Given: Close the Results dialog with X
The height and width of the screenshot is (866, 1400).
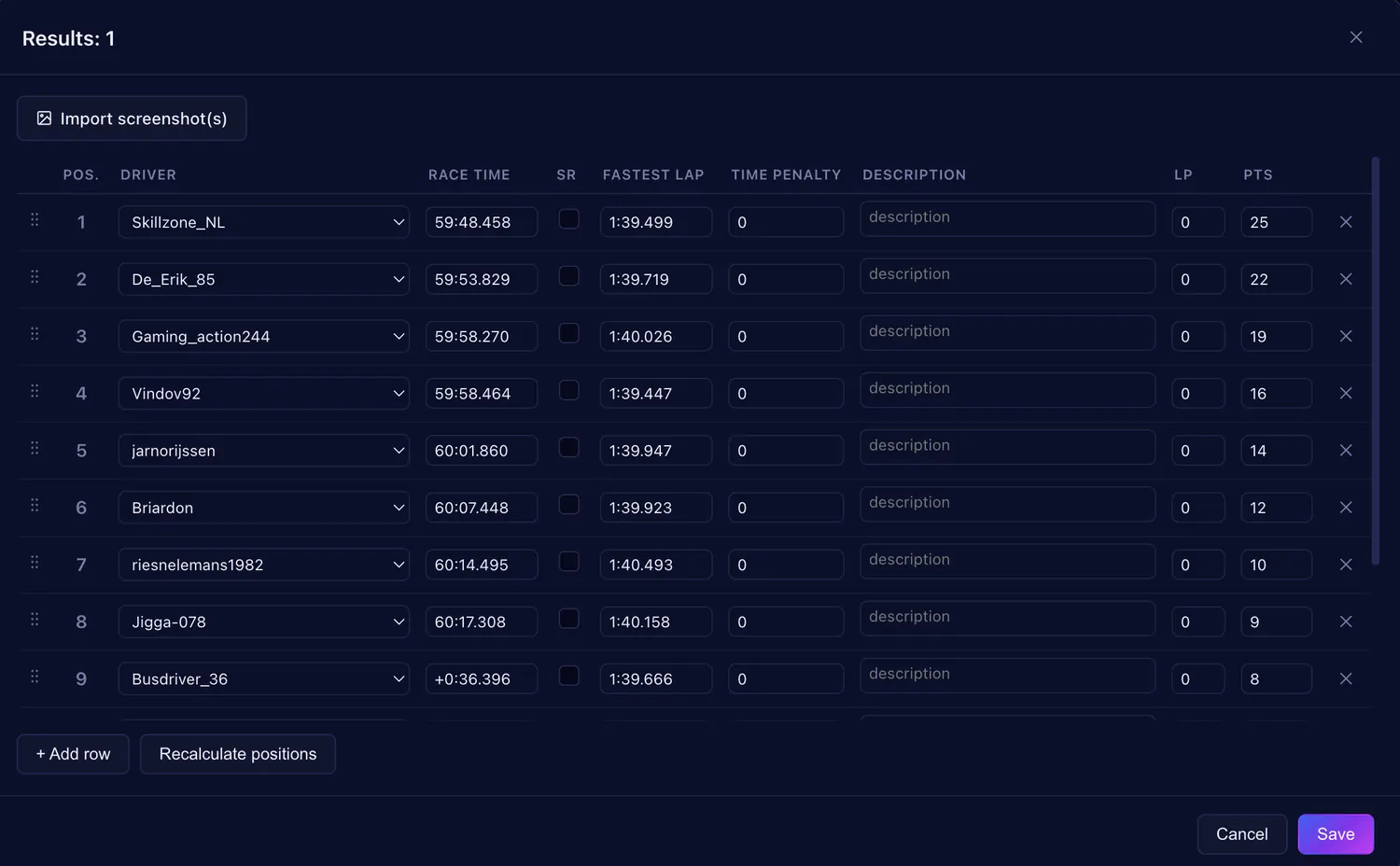Looking at the screenshot, I should click(1356, 37).
